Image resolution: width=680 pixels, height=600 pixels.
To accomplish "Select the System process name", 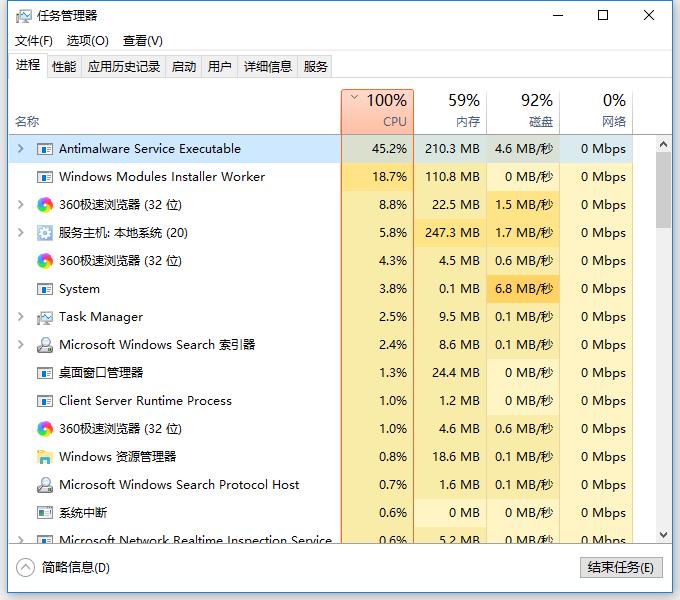I will pyautogui.click(x=79, y=289).
